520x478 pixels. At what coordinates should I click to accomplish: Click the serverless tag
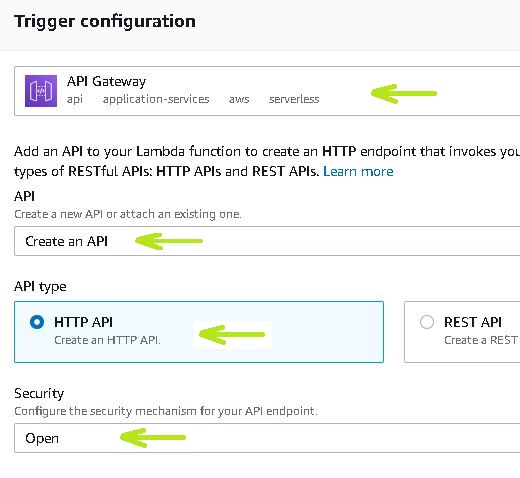pyautogui.click(x=294, y=99)
